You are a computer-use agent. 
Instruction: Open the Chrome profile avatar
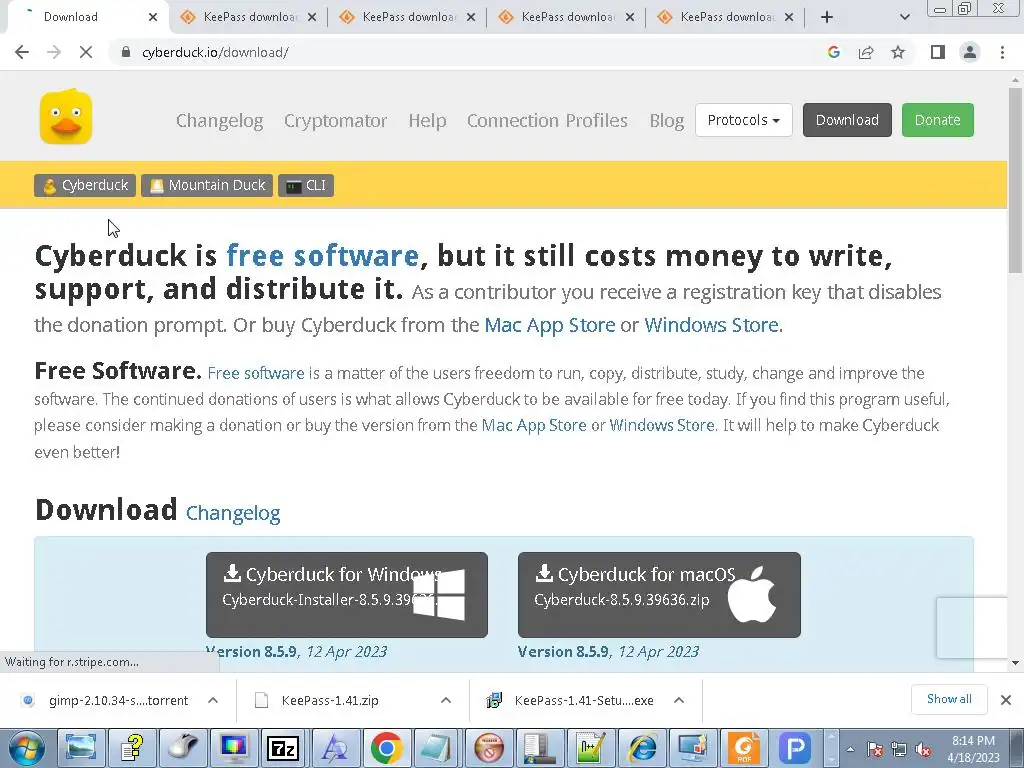point(970,52)
